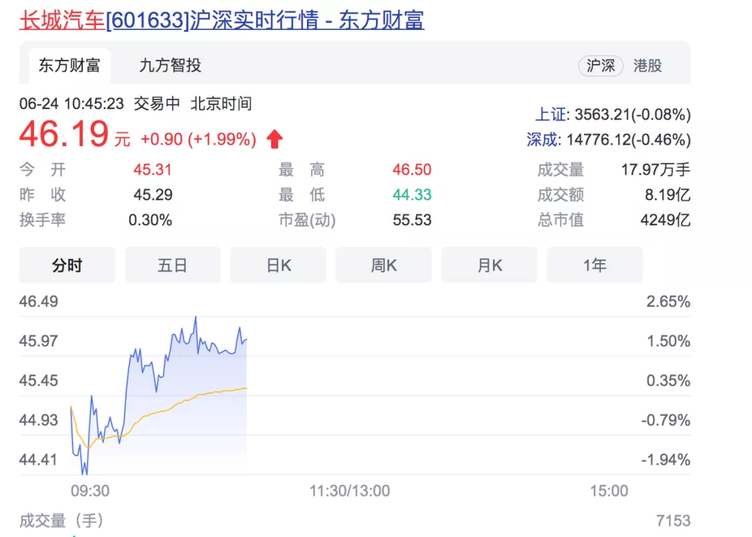Click the 09:30 time axis label

coord(90,491)
